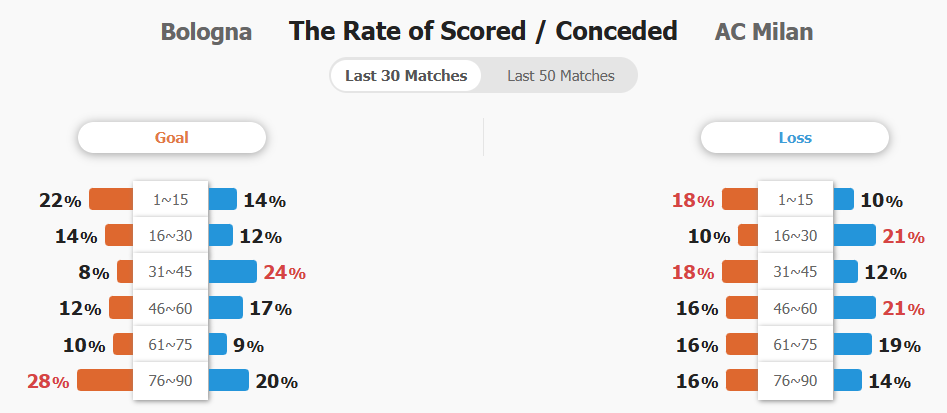Click Bologna's 28% orange goal bar
This screenshot has width=947, height=413.
coord(105,380)
